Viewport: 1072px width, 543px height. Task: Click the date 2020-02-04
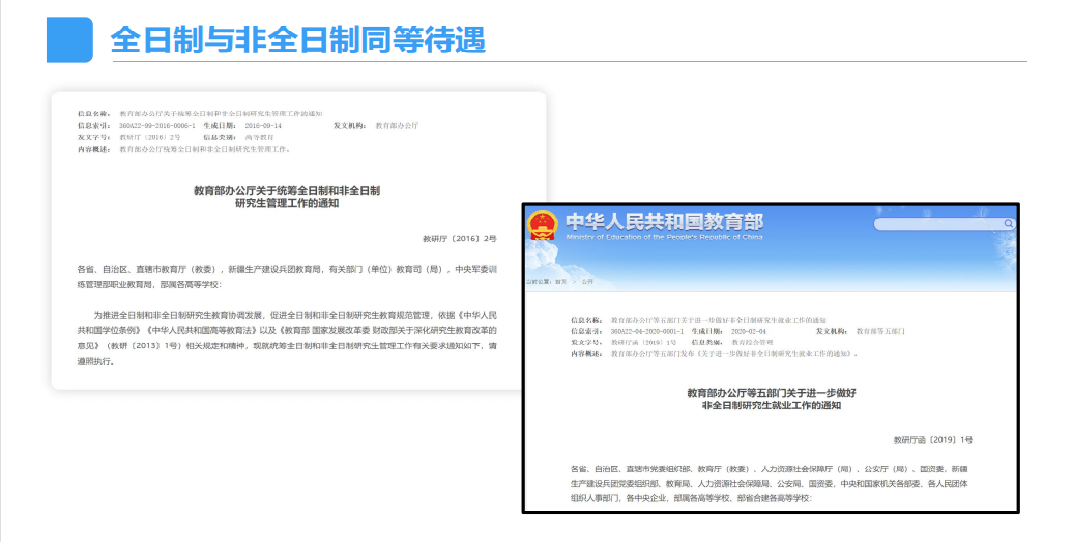pos(748,332)
